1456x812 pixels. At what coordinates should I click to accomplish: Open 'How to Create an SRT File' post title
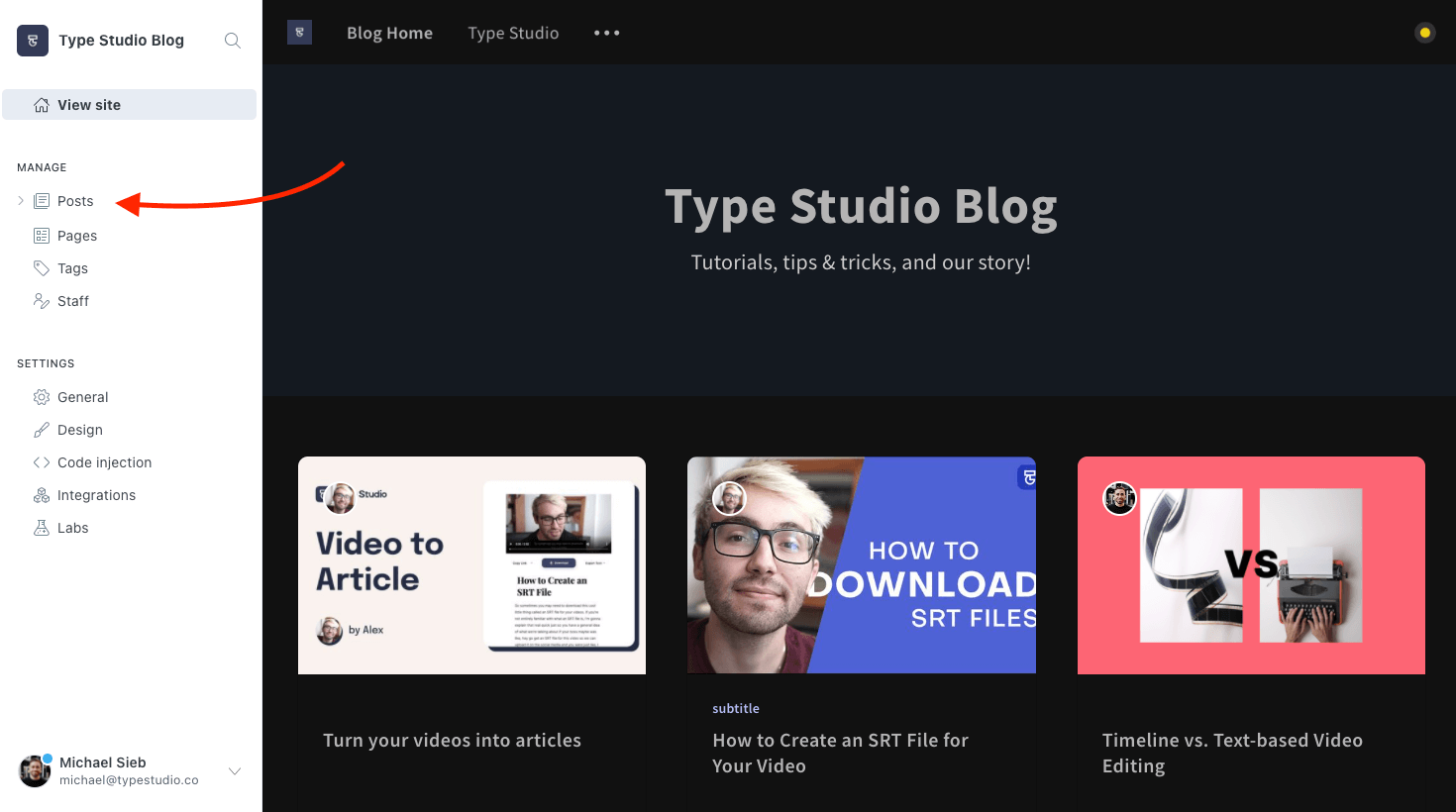[840, 753]
